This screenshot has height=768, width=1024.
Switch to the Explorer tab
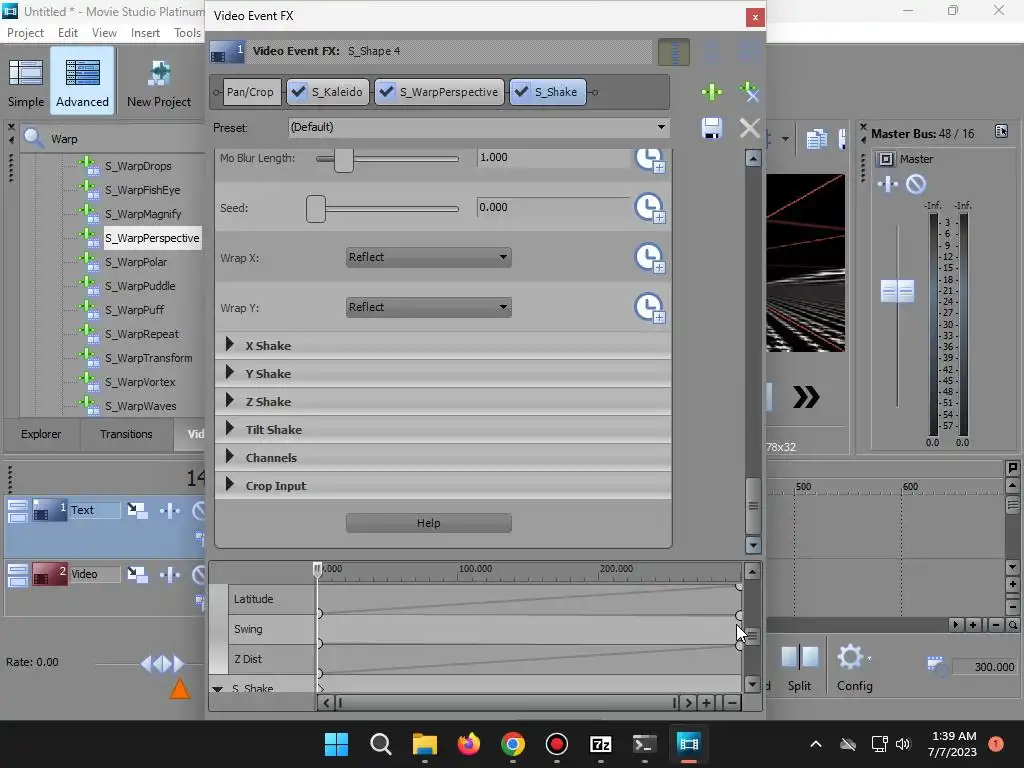(x=40, y=434)
